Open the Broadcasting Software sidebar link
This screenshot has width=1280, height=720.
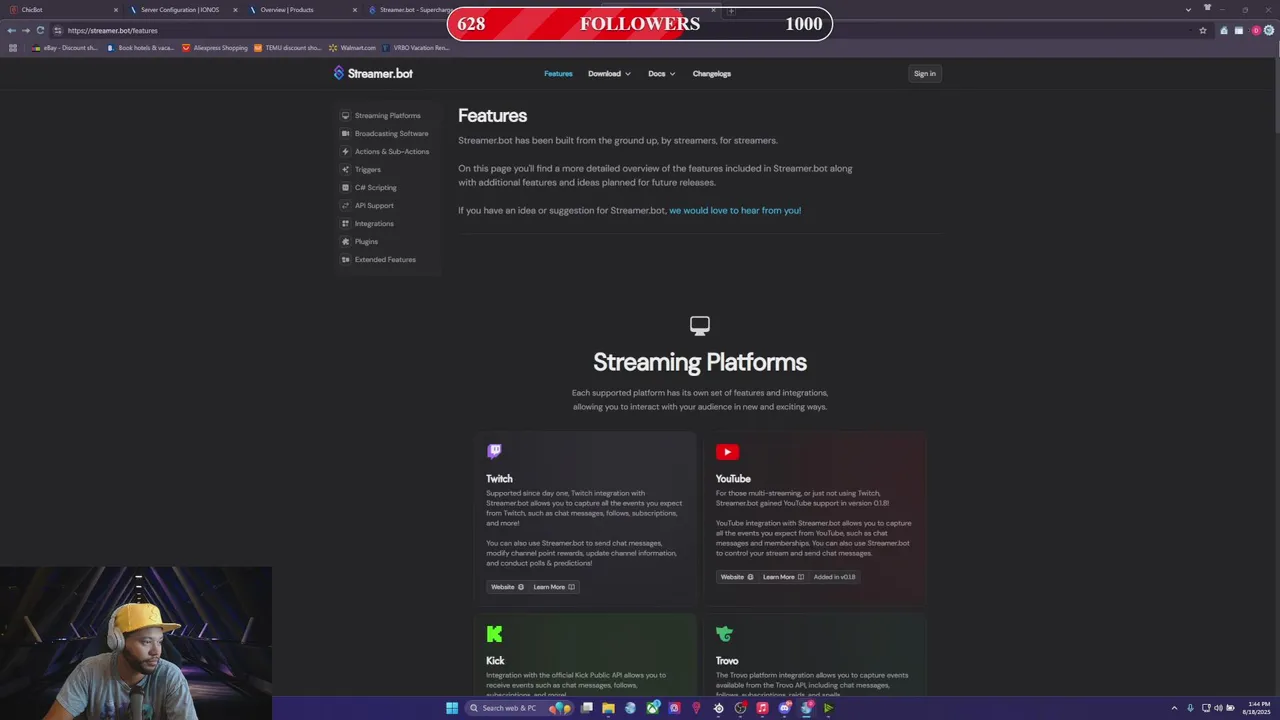391,133
